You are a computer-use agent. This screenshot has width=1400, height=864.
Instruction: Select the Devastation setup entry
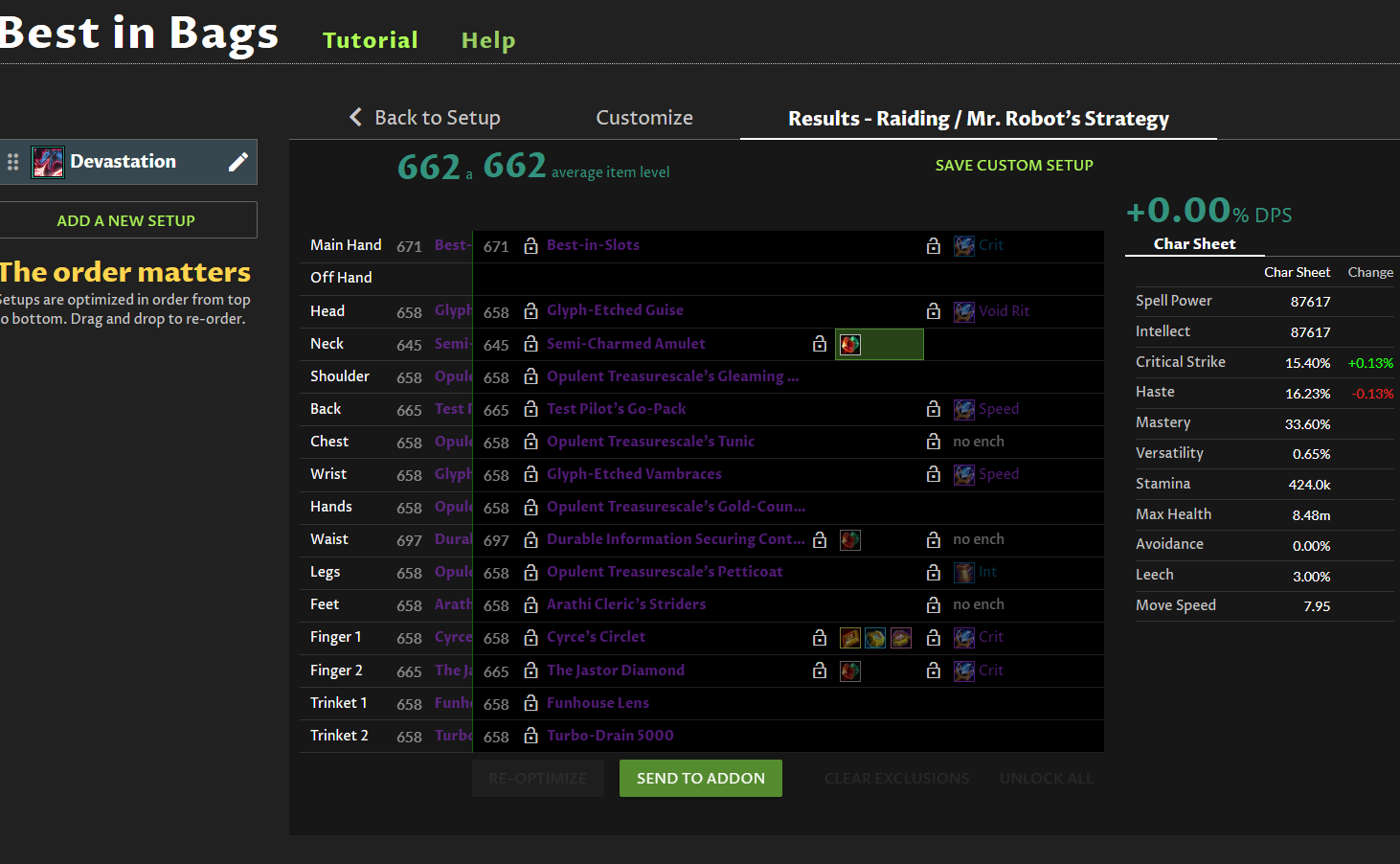pyautogui.click(x=128, y=162)
